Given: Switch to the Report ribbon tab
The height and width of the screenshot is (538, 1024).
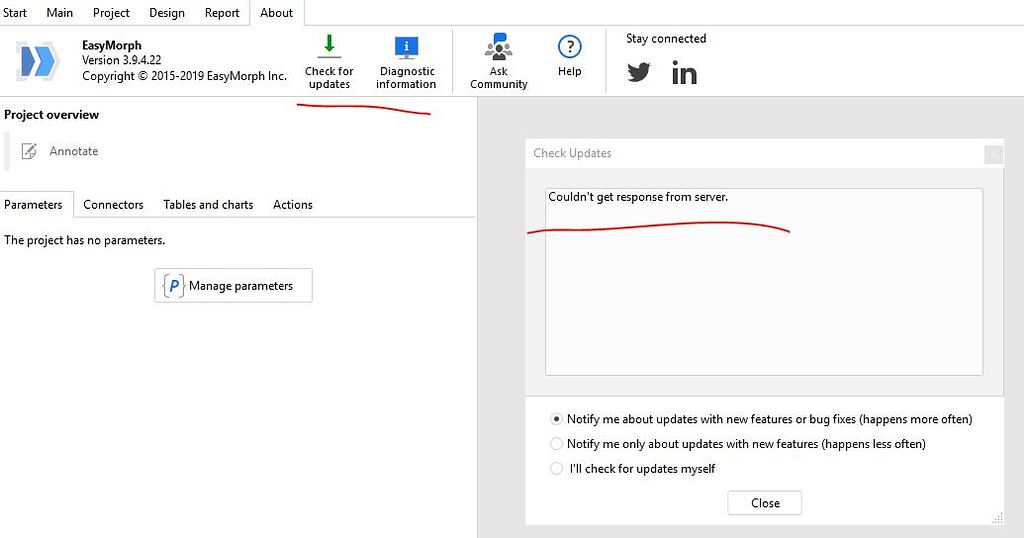Looking at the screenshot, I should 222,13.
